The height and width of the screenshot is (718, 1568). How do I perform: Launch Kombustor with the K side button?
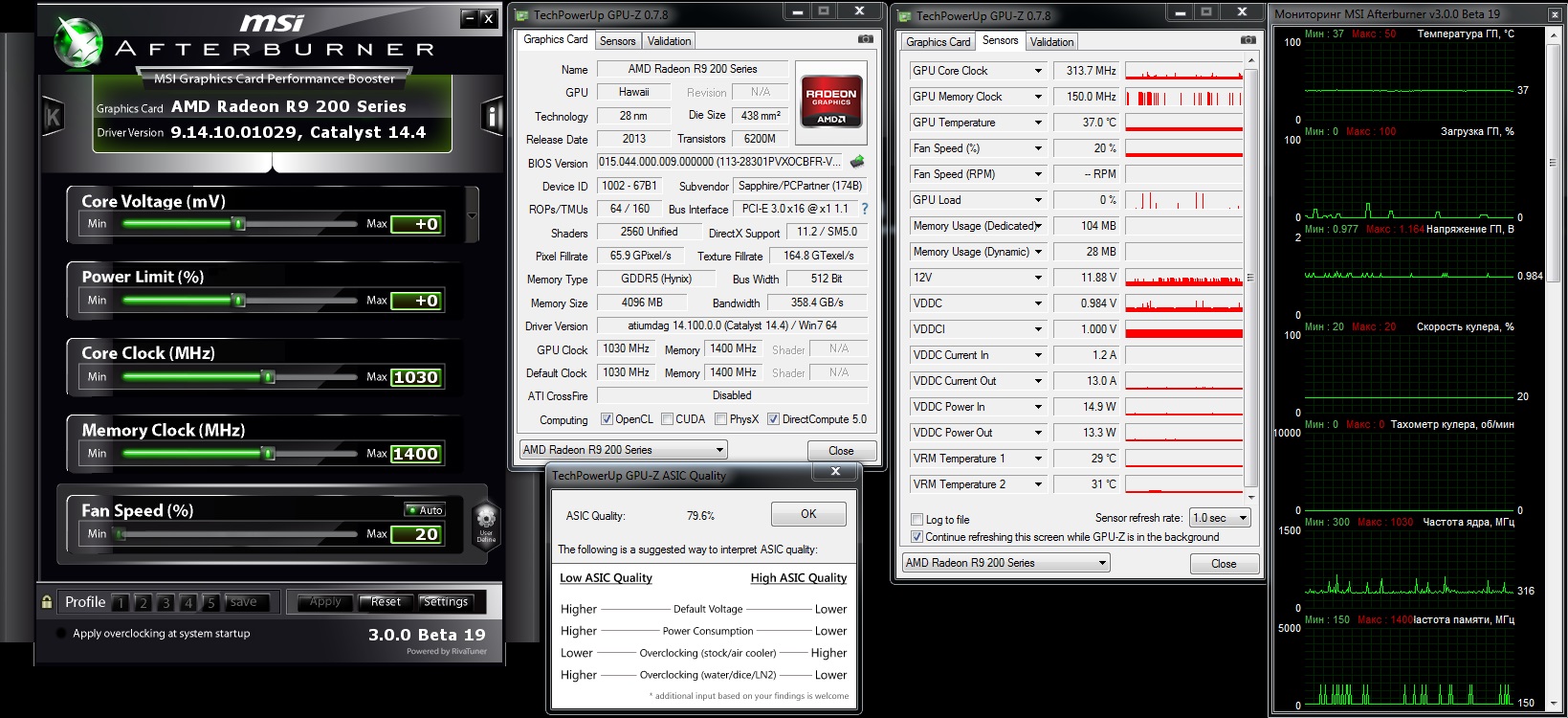[53, 118]
